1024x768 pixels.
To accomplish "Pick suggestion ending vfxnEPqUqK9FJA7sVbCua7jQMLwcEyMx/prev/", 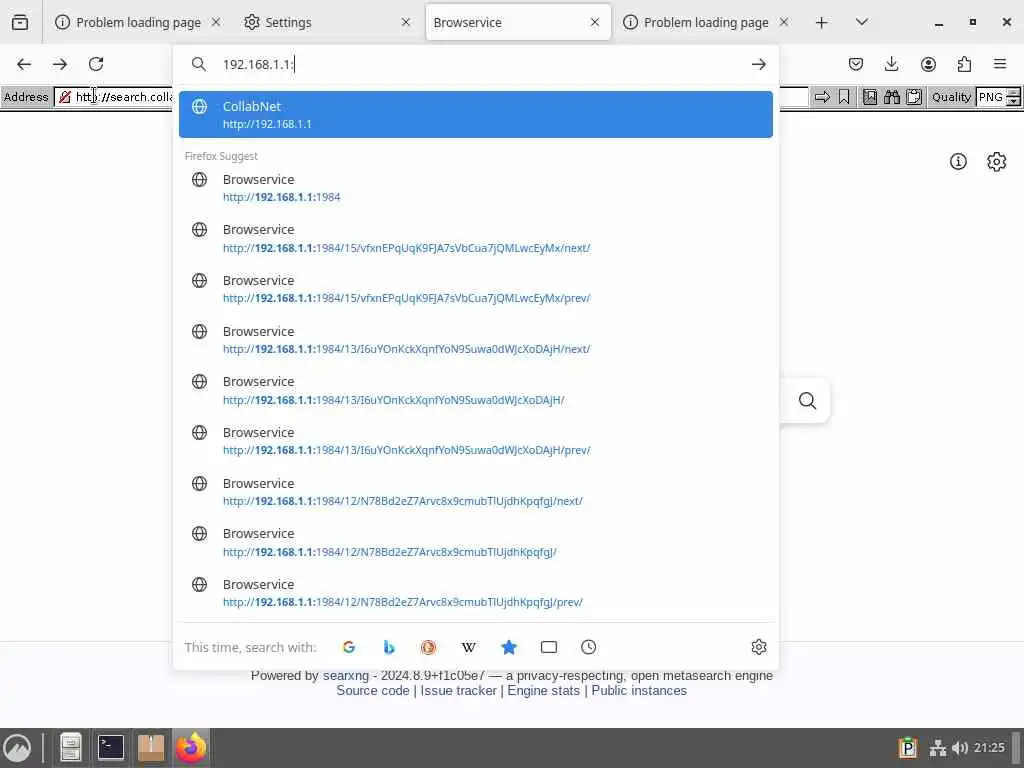I will 475,289.
